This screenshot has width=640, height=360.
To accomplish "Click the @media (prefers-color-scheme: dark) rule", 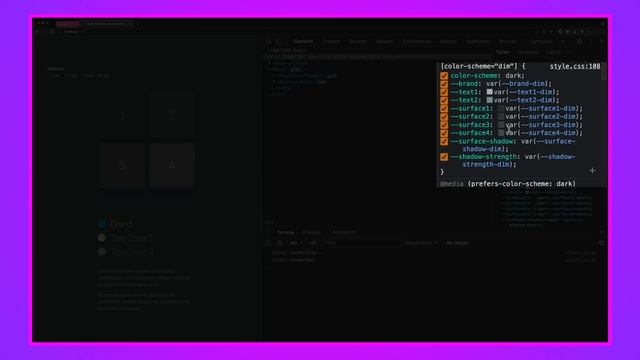I will tap(508, 184).
